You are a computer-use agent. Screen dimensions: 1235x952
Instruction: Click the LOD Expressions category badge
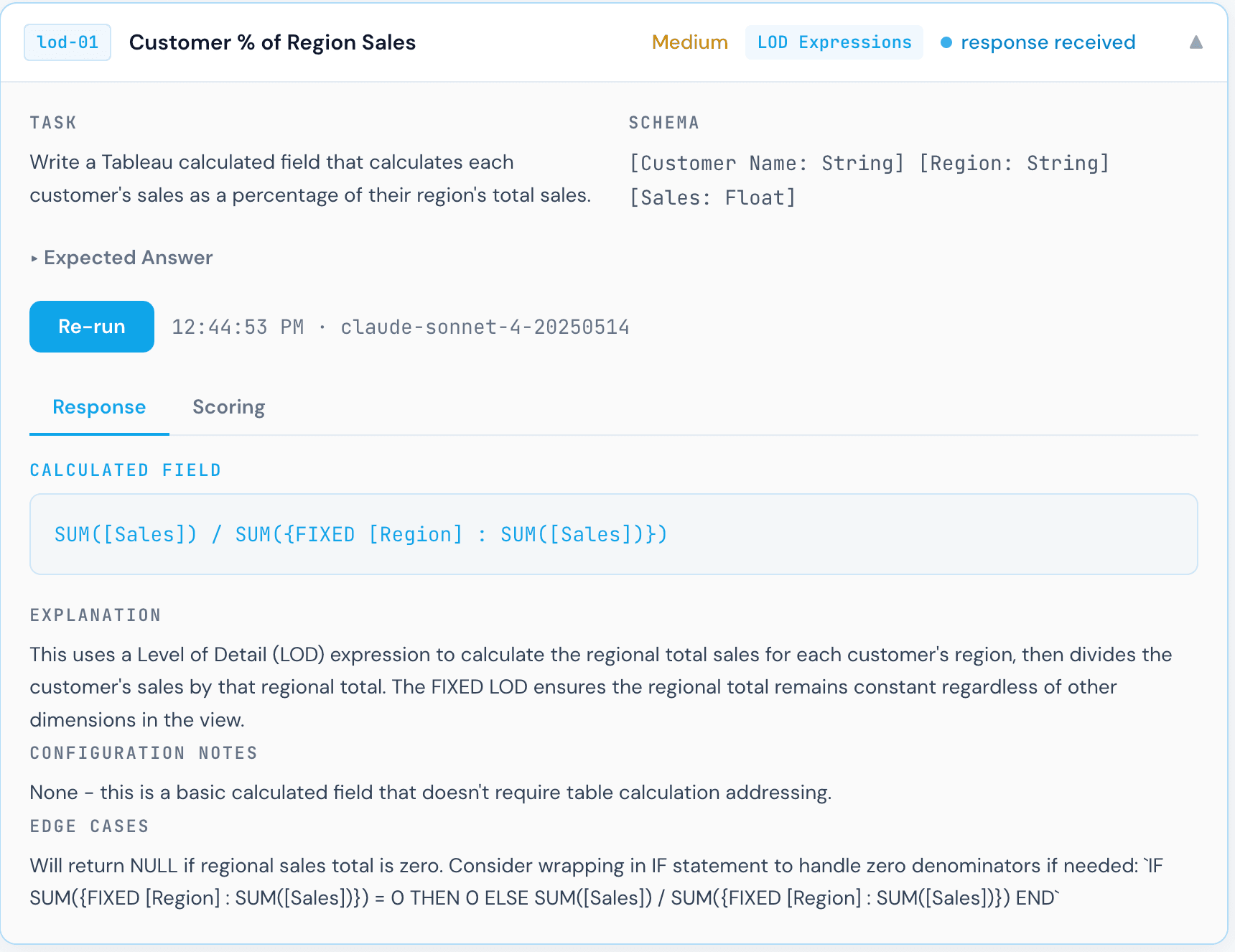point(834,42)
